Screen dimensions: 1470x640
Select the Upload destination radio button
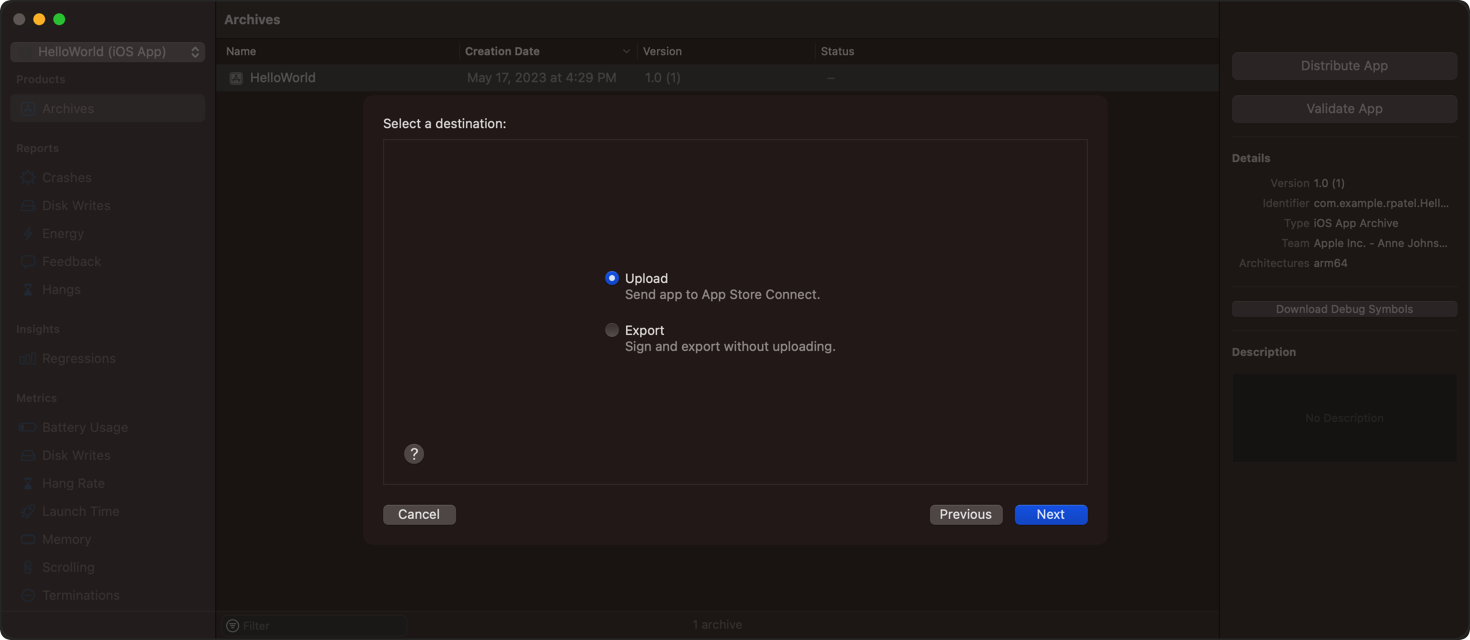tap(612, 278)
